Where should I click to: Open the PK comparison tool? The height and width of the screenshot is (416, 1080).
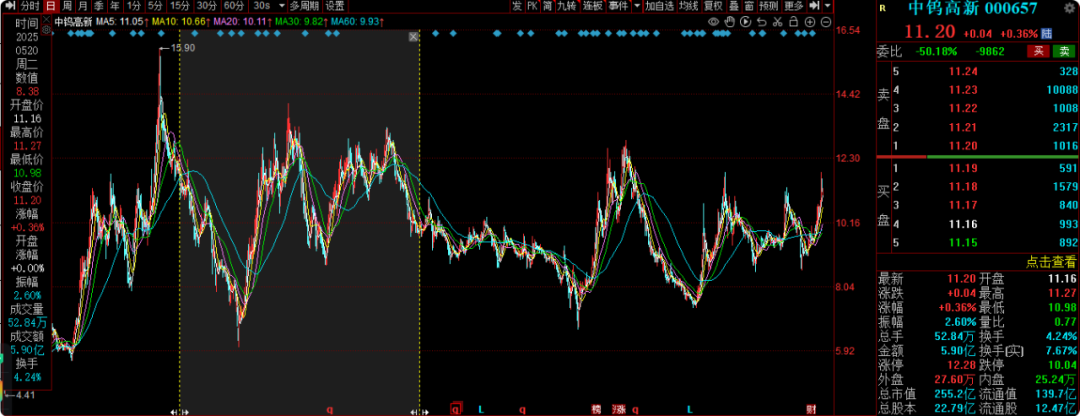[532, 6]
